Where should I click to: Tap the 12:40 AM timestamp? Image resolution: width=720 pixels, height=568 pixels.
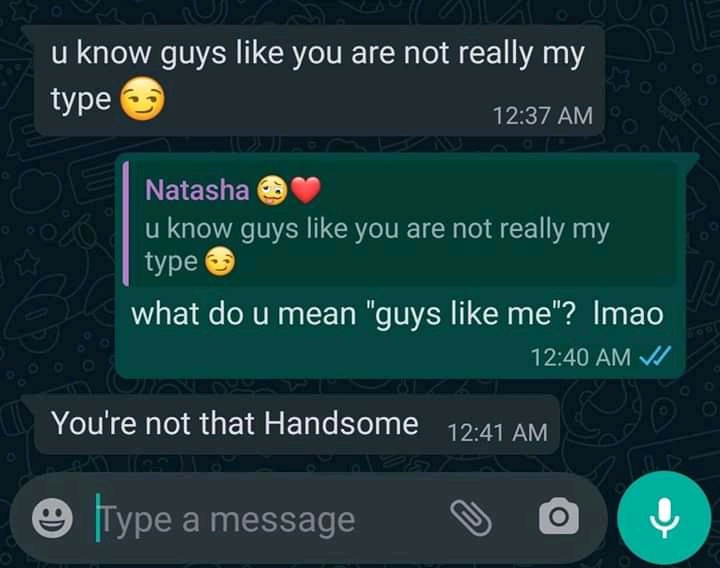coord(581,356)
